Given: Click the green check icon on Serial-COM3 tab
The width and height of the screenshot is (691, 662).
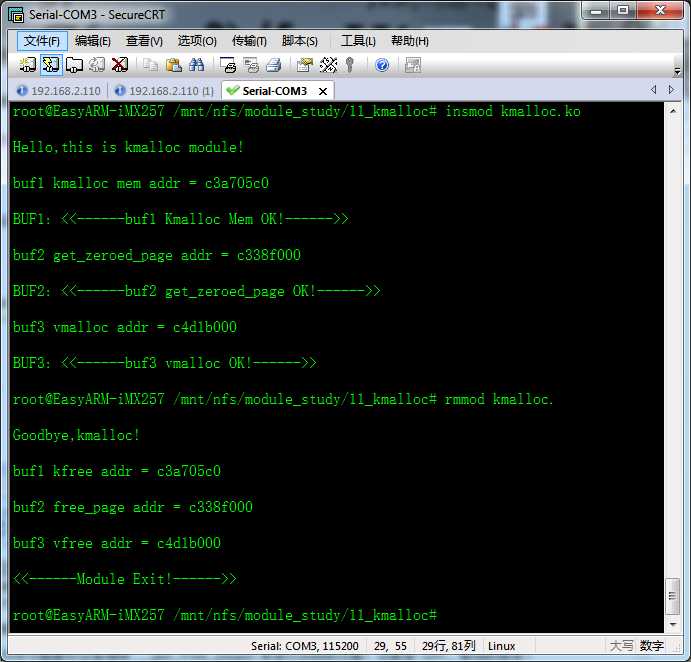Looking at the screenshot, I should [x=232, y=90].
